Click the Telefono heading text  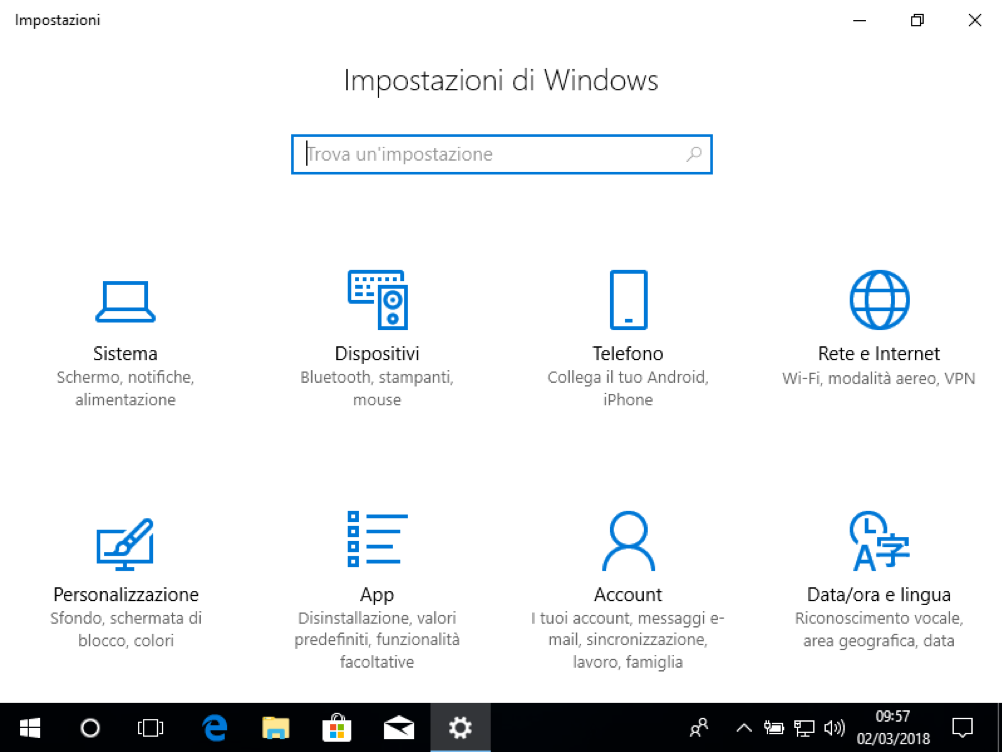(x=628, y=353)
